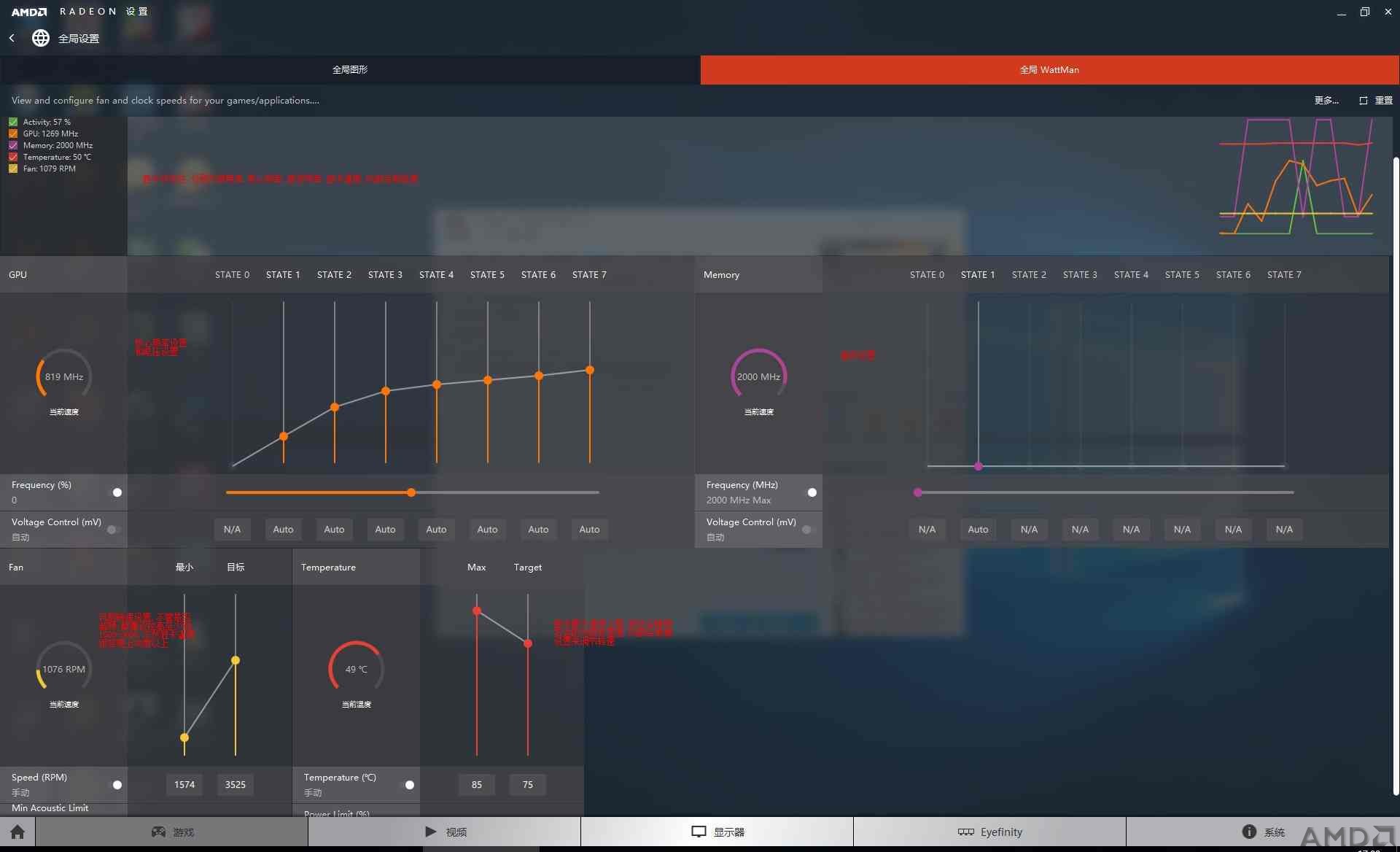Click the 1076 RPM fan gauge

(64, 669)
